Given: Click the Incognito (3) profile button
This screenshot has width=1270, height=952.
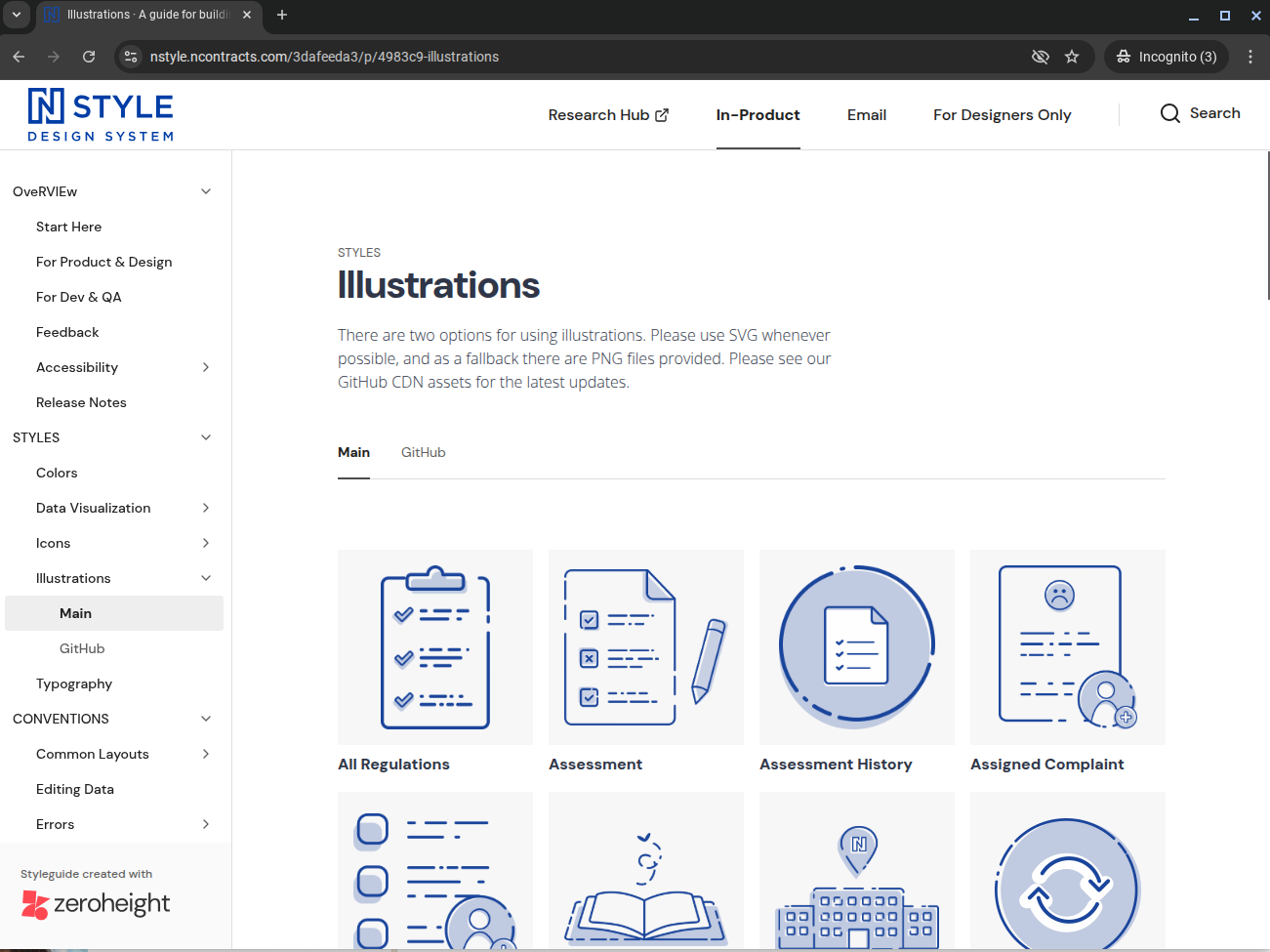Looking at the screenshot, I should (1167, 57).
